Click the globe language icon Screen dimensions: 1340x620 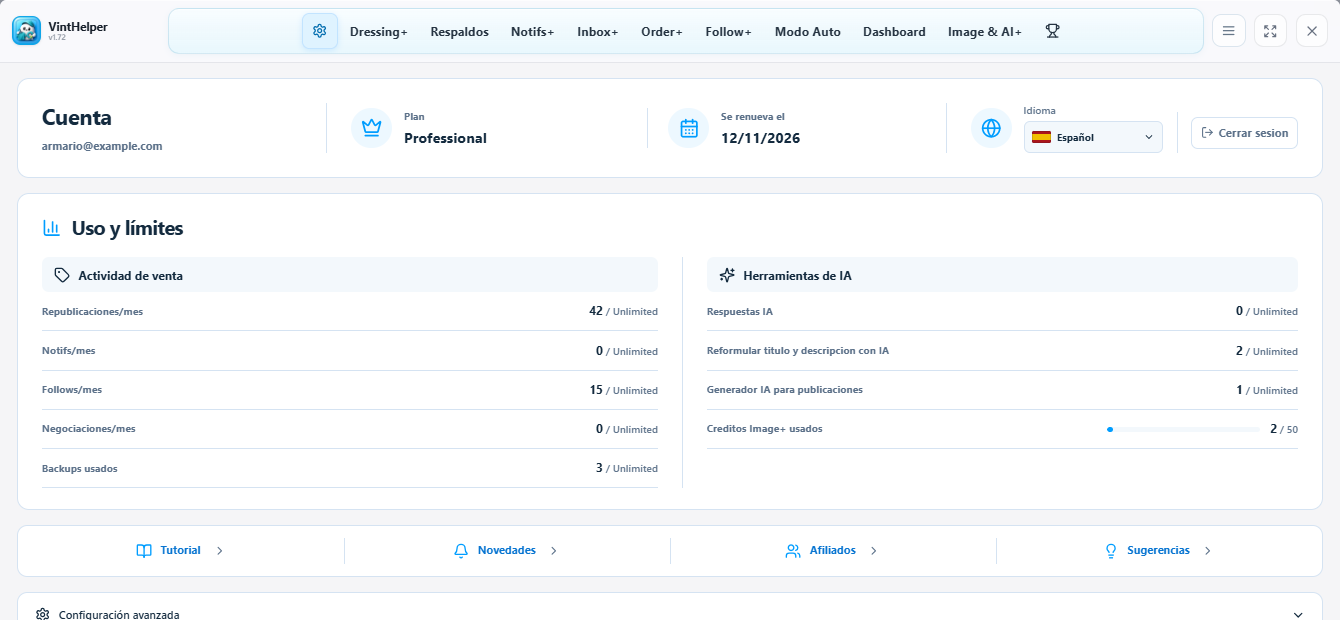click(991, 128)
